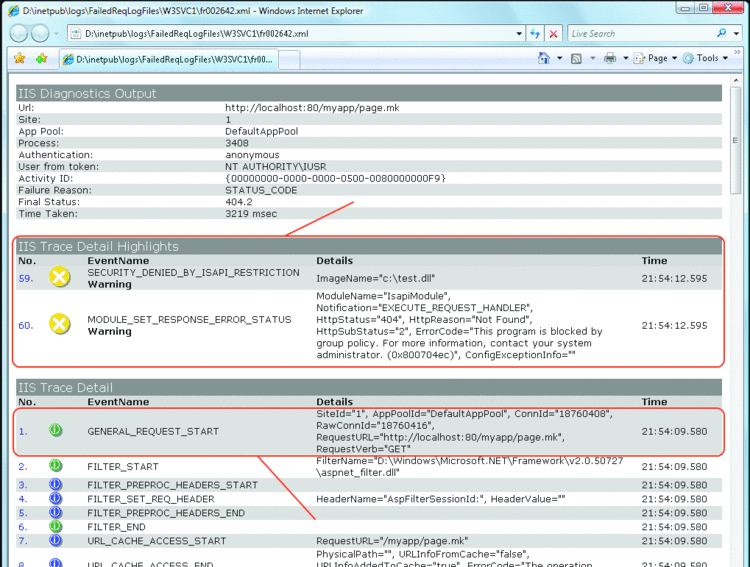Image resolution: width=750 pixels, height=567 pixels.
Task: Open event link 5. FILTER_PREPROC_HEADERS_END
Action: [23, 513]
